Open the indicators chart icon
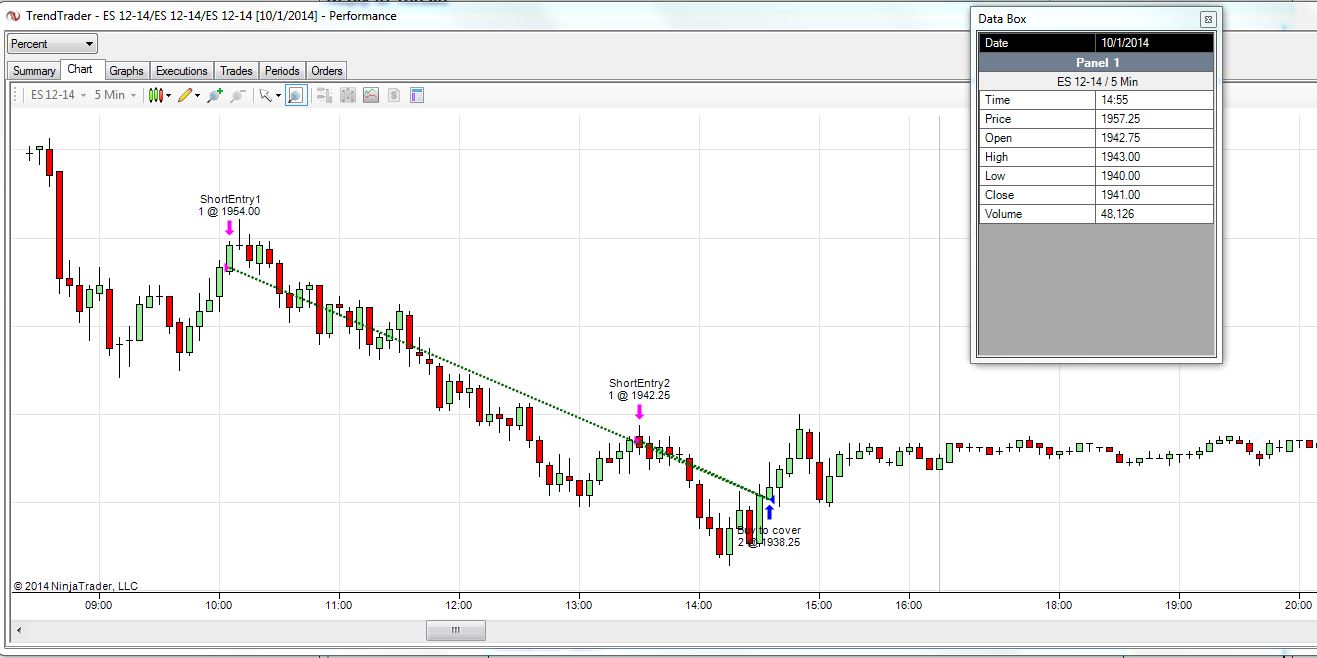 371,95
